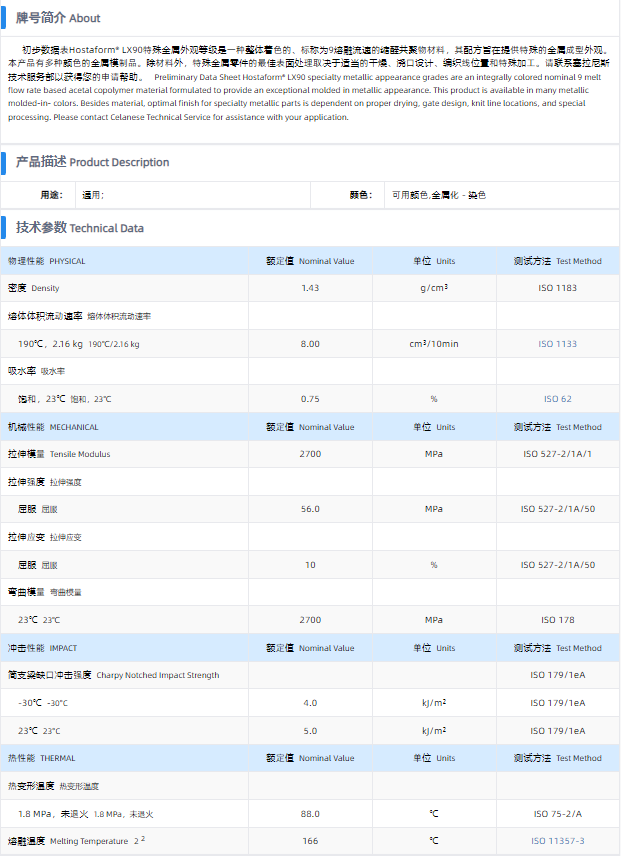The width and height of the screenshot is (621, 856).
Task: Click the 物理性能 PHYSICAL table header
Action: coord(47,261)
